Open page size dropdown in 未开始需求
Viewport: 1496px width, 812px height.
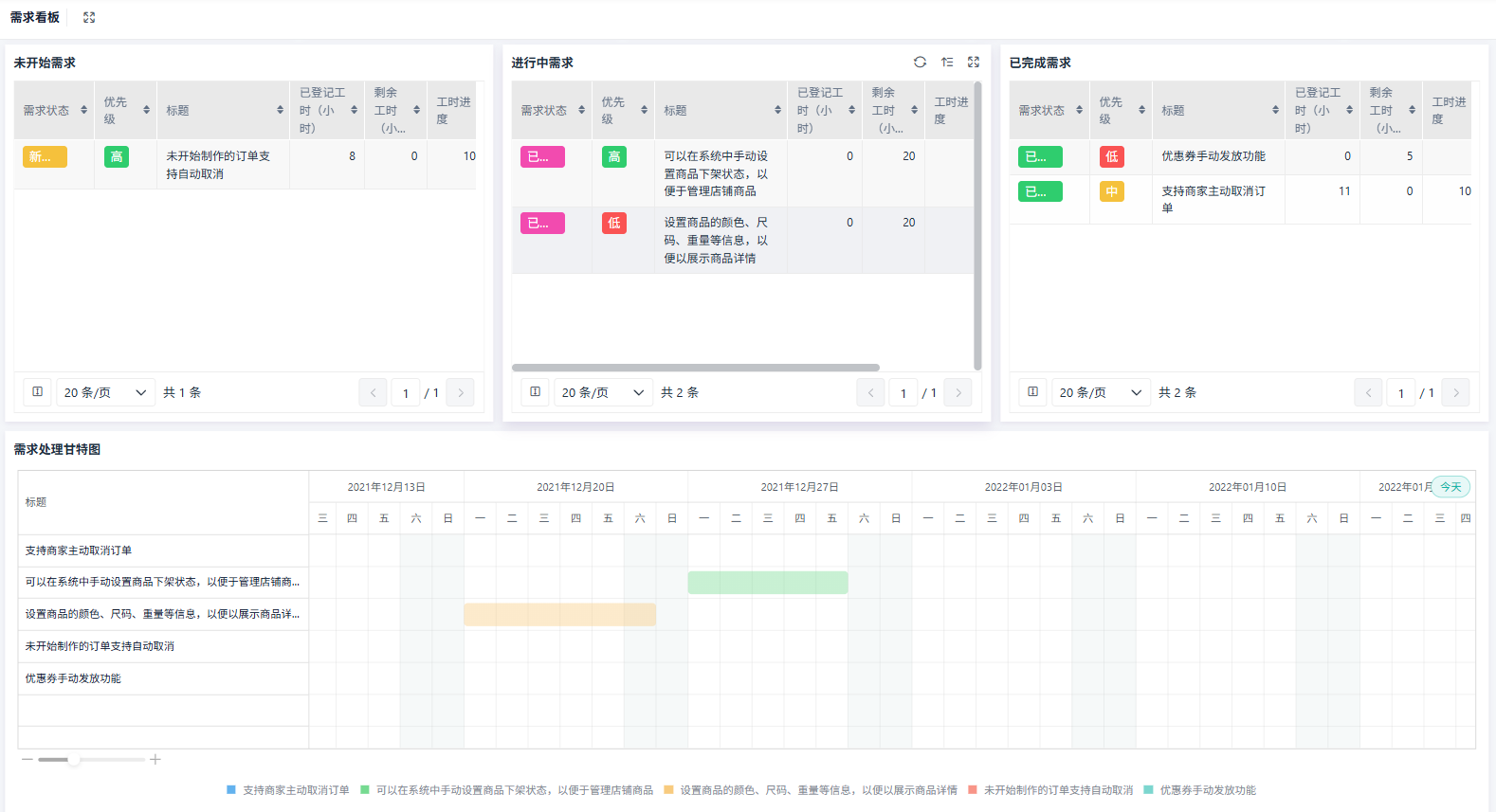[x=105, y=392]
